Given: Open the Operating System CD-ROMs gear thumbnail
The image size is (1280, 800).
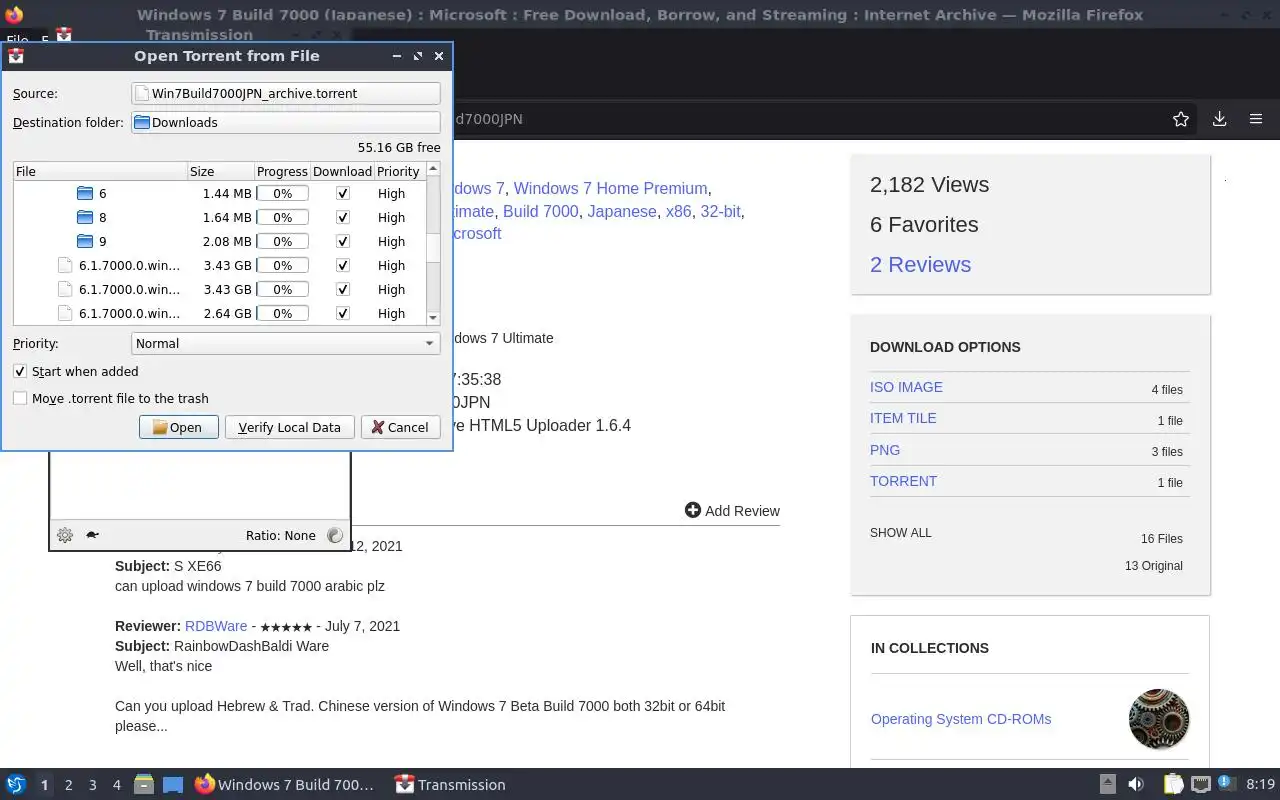Looking at the screenshot, I should [x=1158, y=719].
